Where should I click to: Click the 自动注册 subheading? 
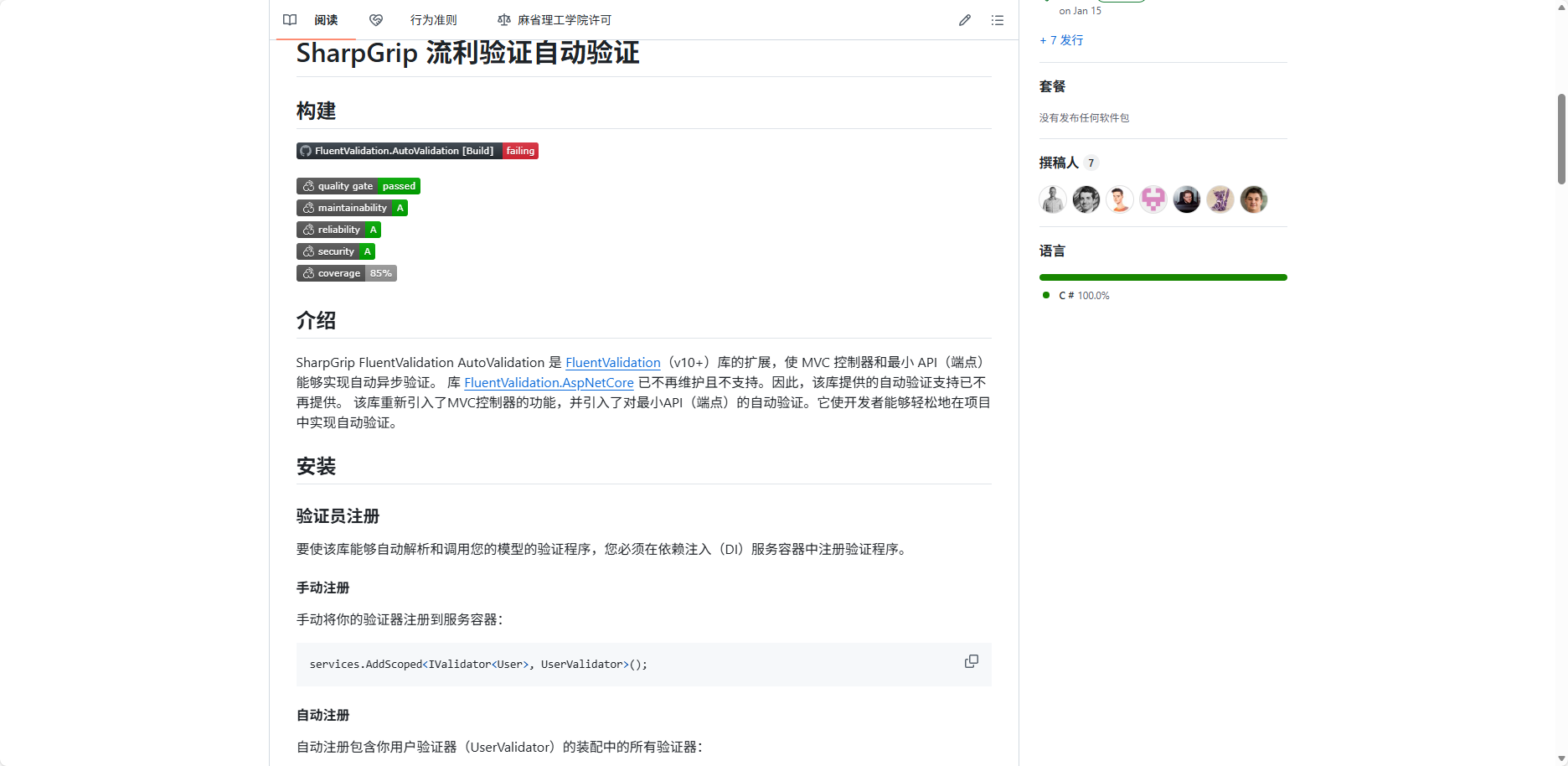323,715
